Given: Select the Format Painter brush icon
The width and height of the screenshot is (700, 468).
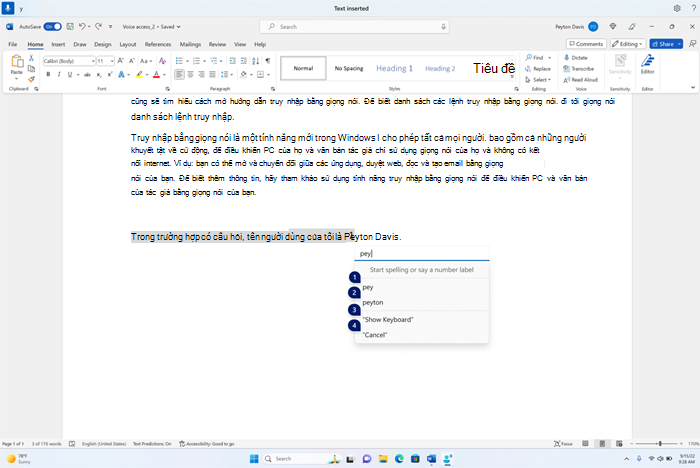Looking at the screenshot, I should (x=31, y=79).
